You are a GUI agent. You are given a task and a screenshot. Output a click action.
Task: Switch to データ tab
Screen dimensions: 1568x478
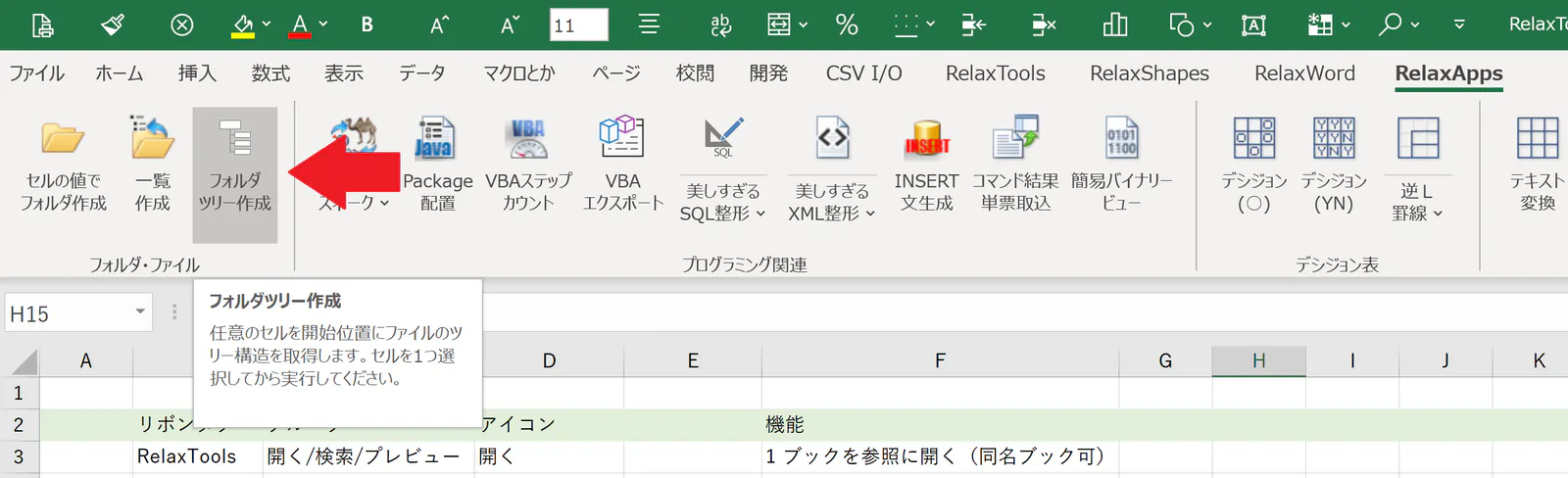point(422,73)
